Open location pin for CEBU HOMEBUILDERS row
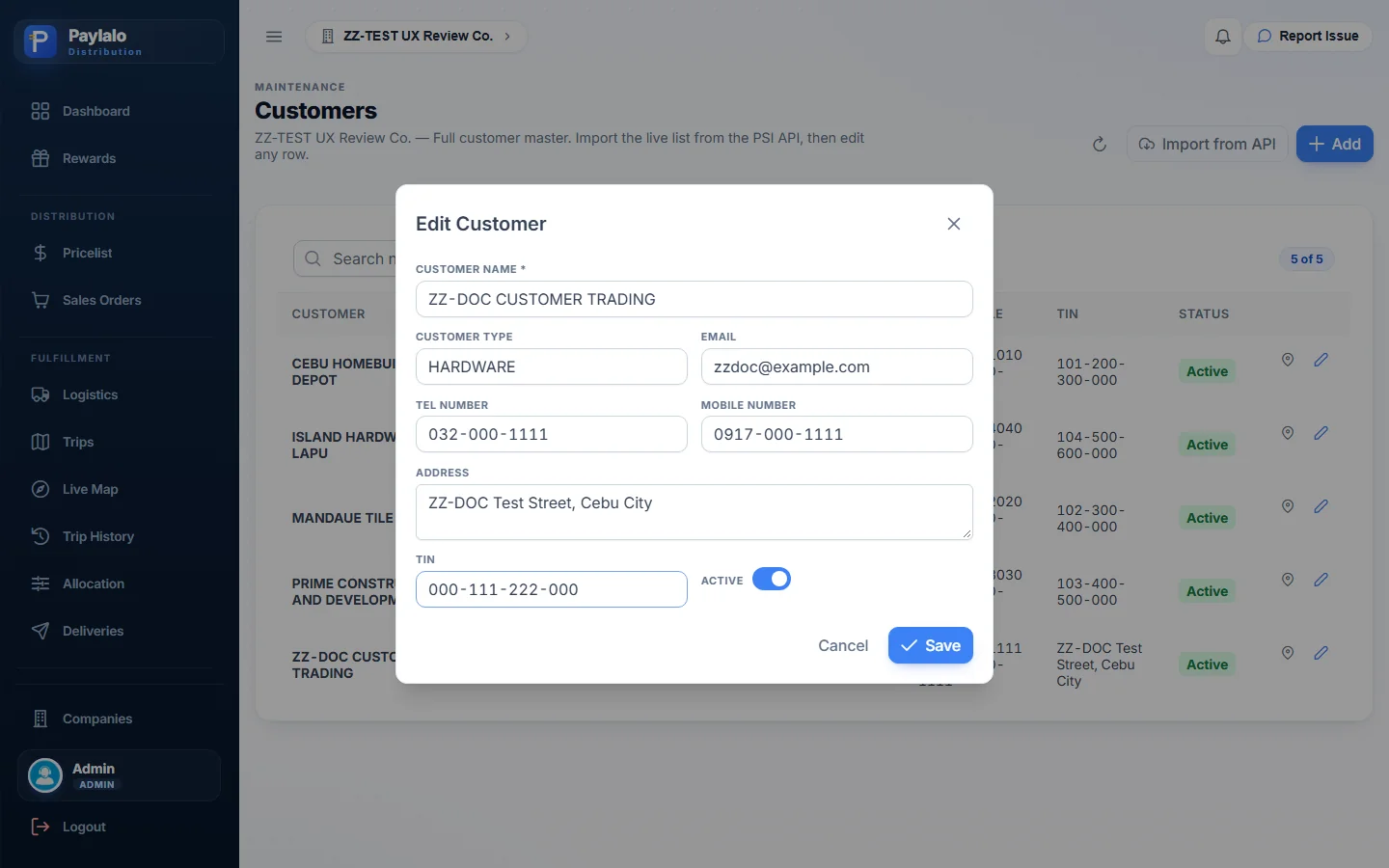Image resolution: width=1389 pixels, height=868 pixels. pyautogui.click(x=1288, y=360)
